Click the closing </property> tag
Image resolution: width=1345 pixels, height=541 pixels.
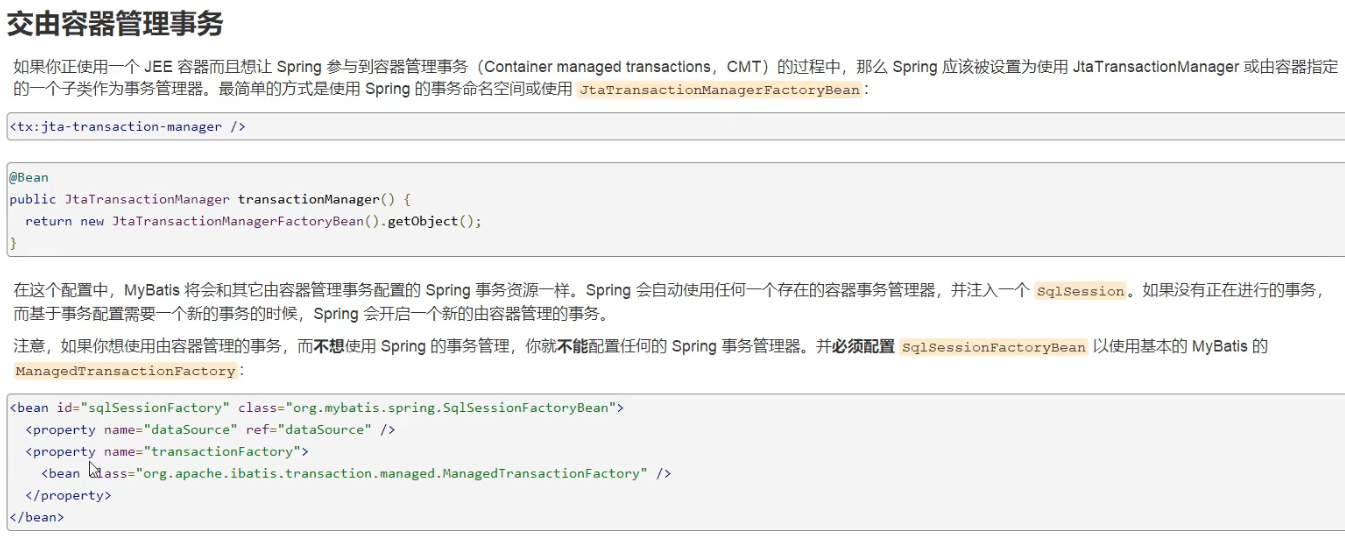68,495
